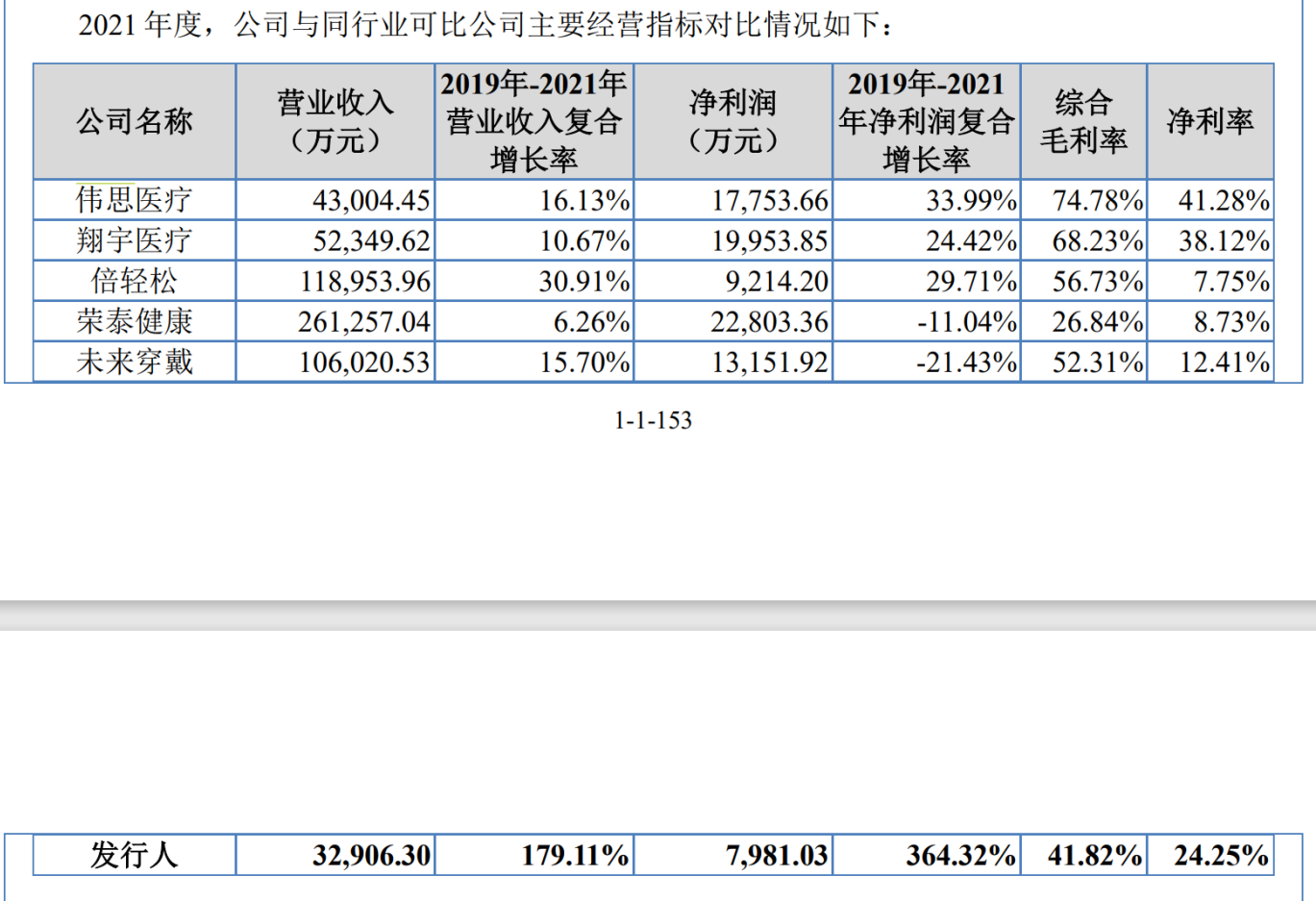1316x901 pixels.
Task: Click page number 1-1-153
Action: (654, 420)
